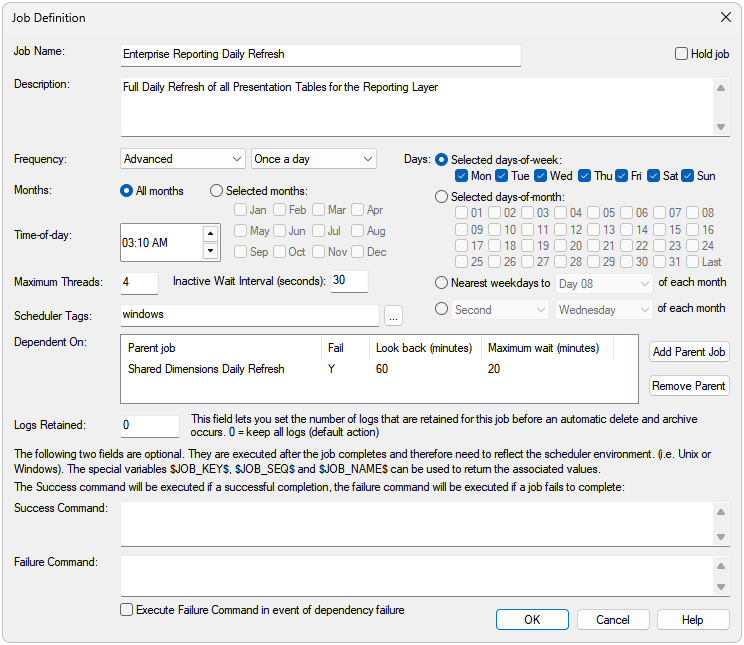Close the Job Definition dialog
Image resolution: width=744 pixels, height=645 pixels.
click(x=725, y=17)
